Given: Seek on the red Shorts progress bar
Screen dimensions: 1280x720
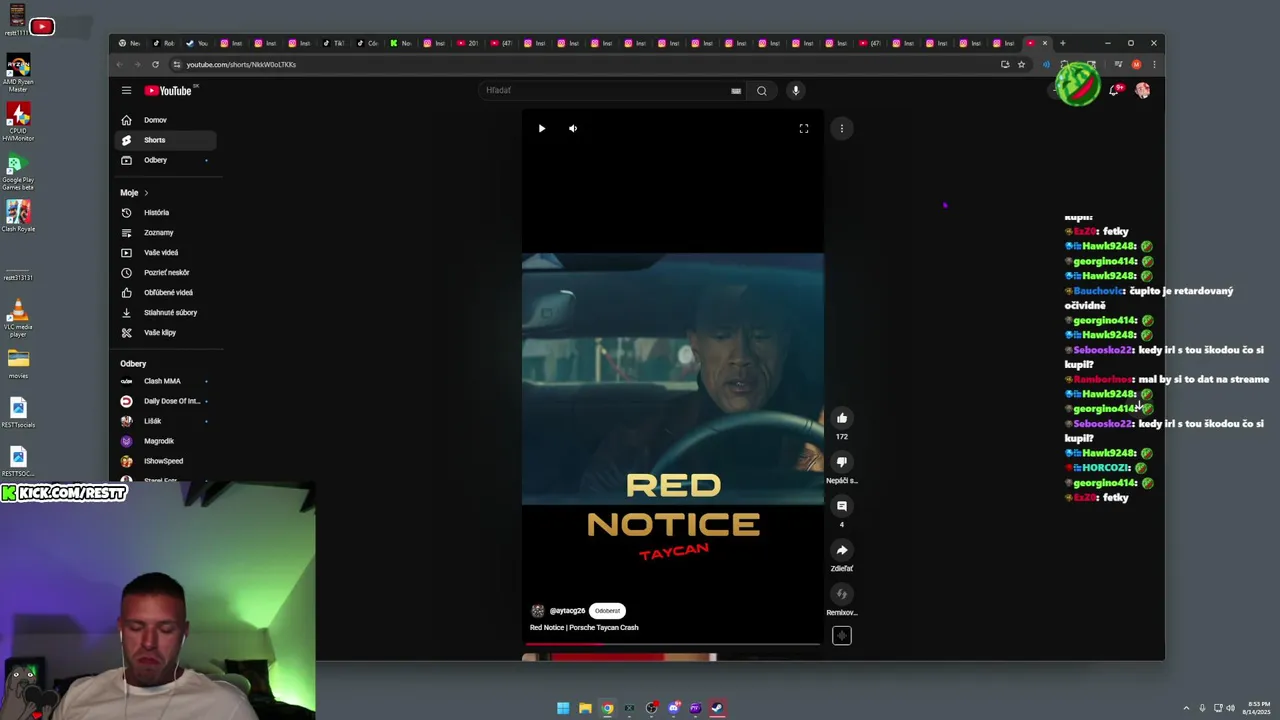Looking at the screenshot, I should click(672, 644).
